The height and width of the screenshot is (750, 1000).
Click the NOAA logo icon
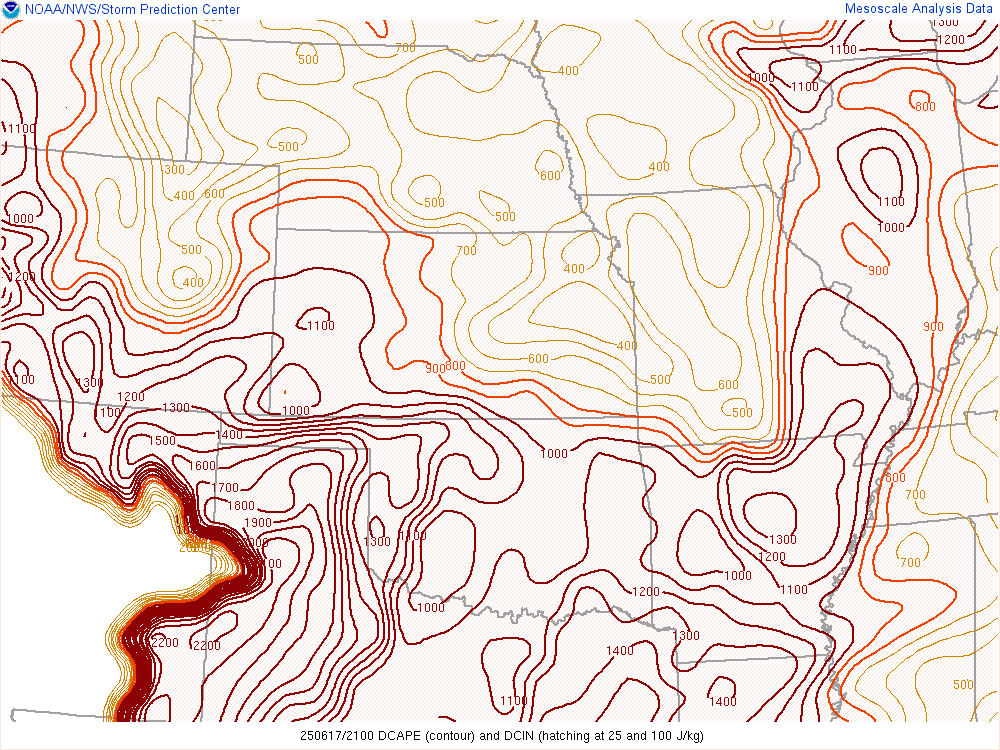coord(11,10)
